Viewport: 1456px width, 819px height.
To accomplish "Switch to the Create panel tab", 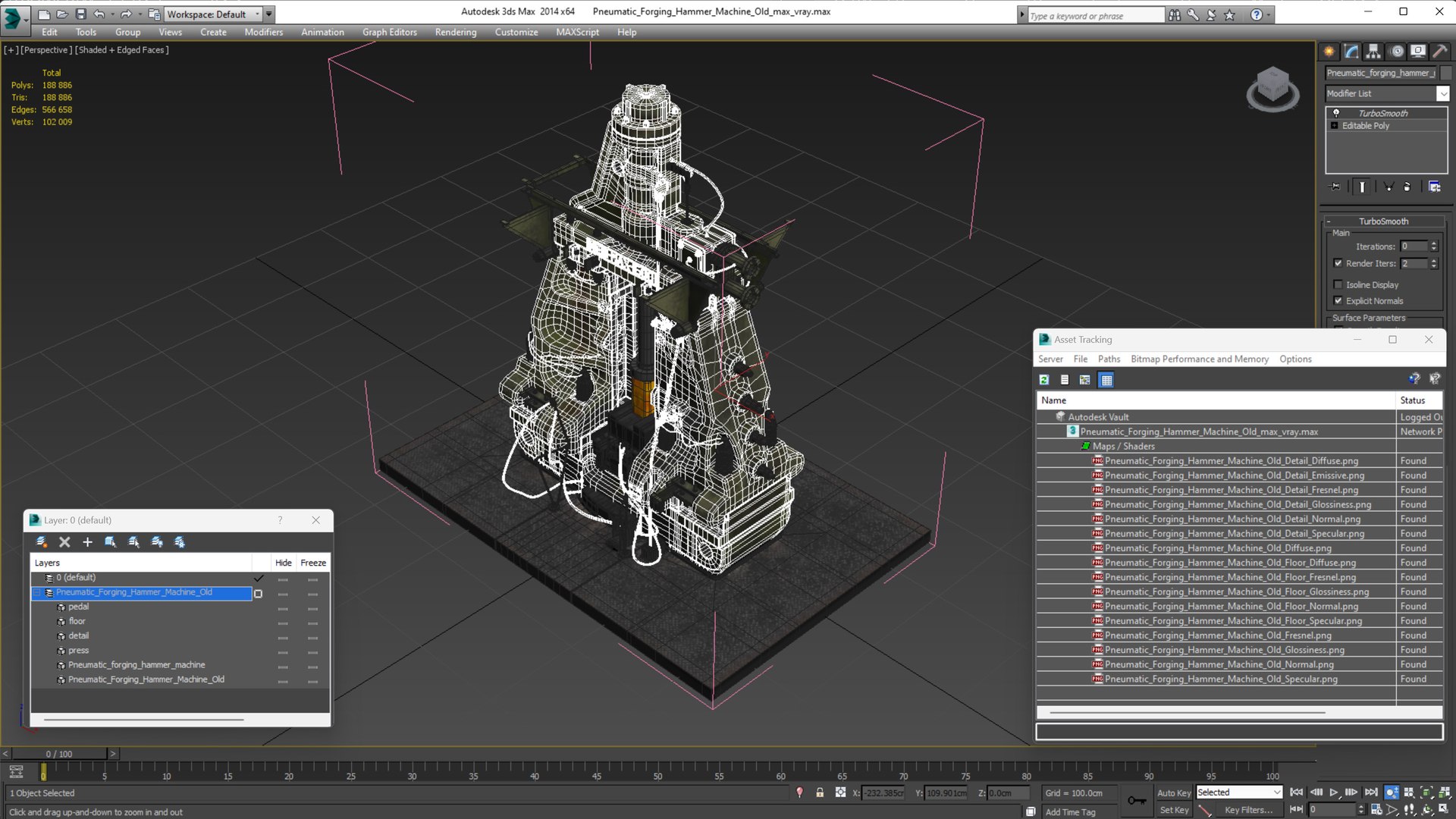I will pos(1329,52).
